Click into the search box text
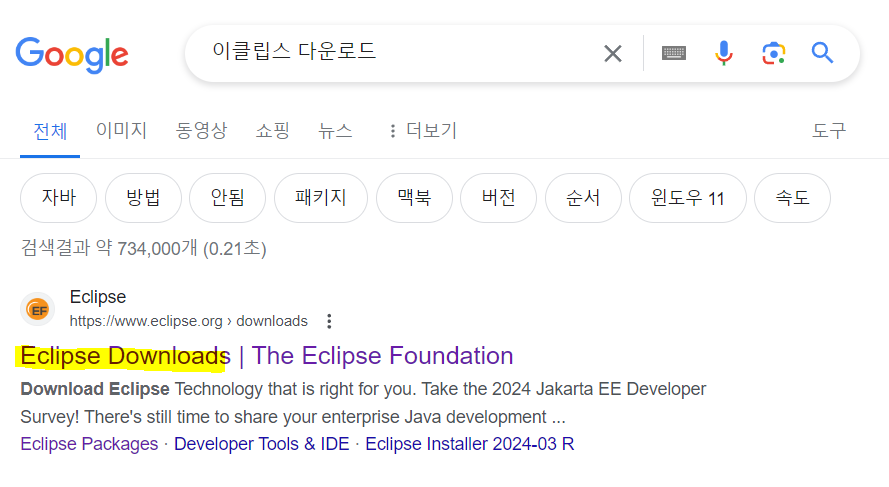This screenshot has height=487, width=889. tap(294, 51)
